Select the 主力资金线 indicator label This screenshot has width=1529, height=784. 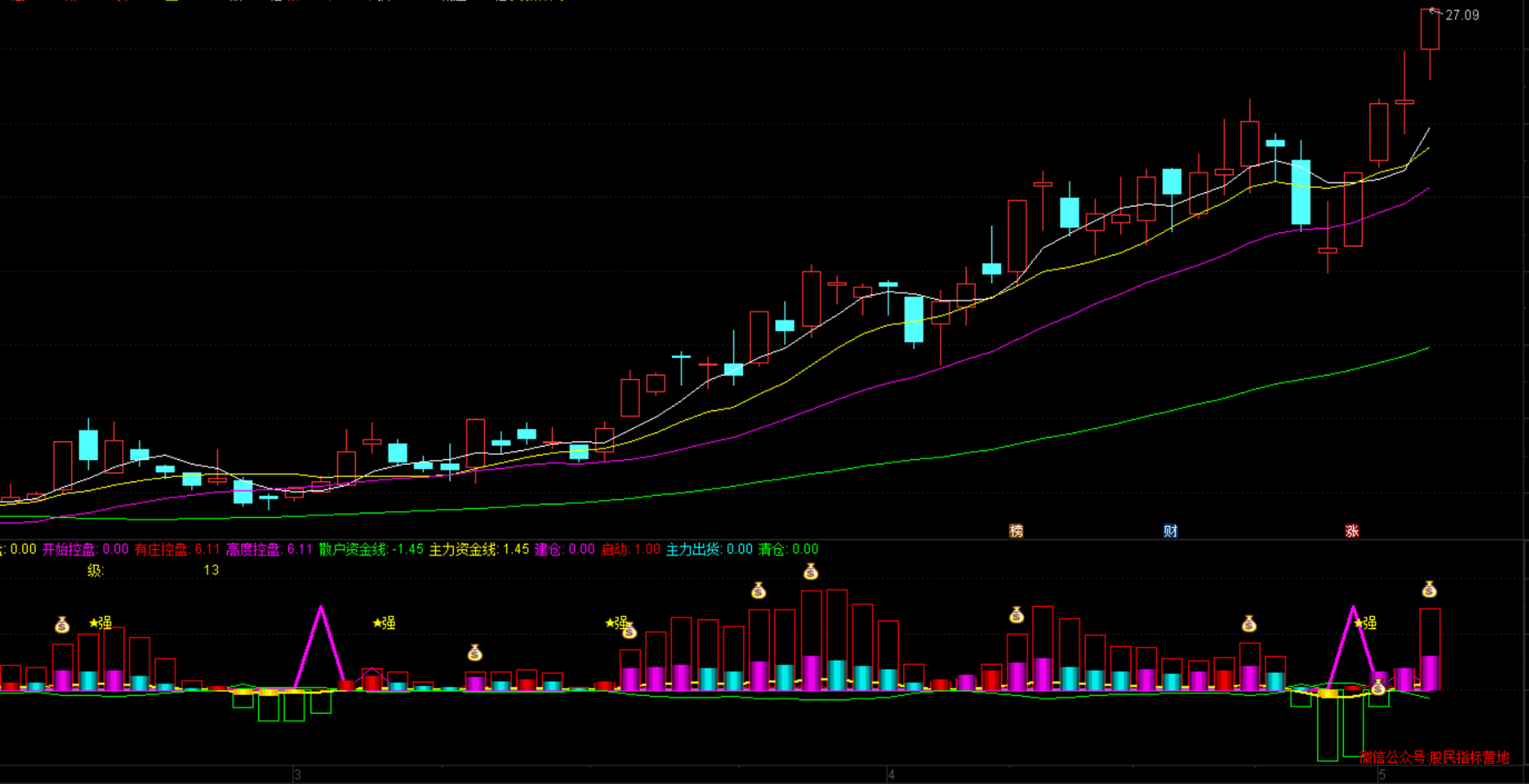coord(462,549)
